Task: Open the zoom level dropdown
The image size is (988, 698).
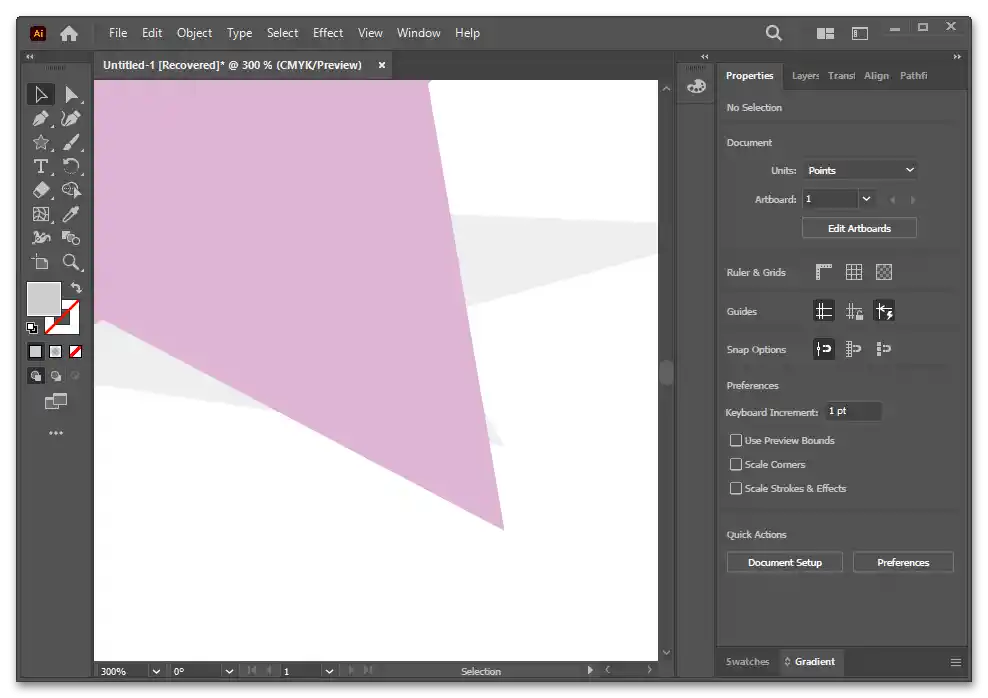Action: tap(156, 671)
